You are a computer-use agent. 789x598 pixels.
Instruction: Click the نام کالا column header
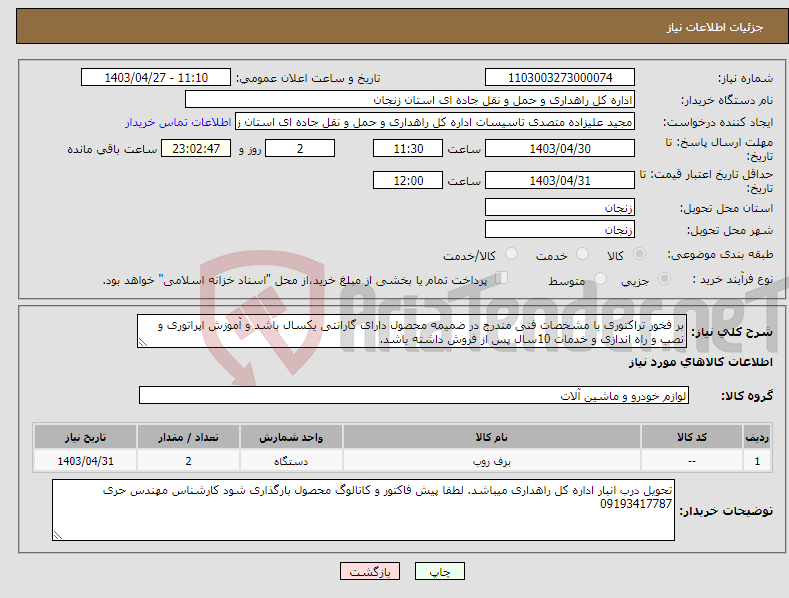tap(492, 437)
